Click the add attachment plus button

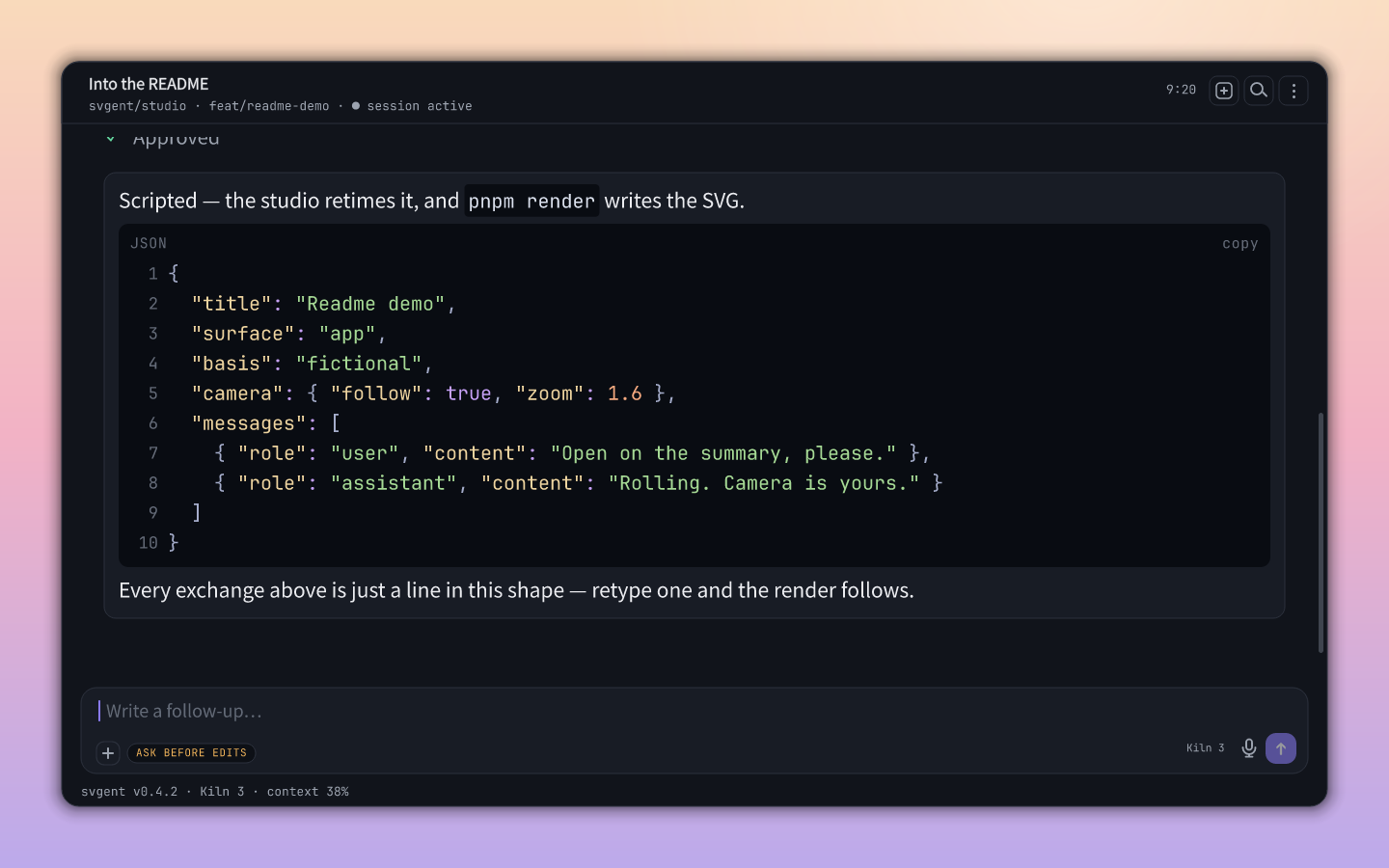click(x=108, y=753)
